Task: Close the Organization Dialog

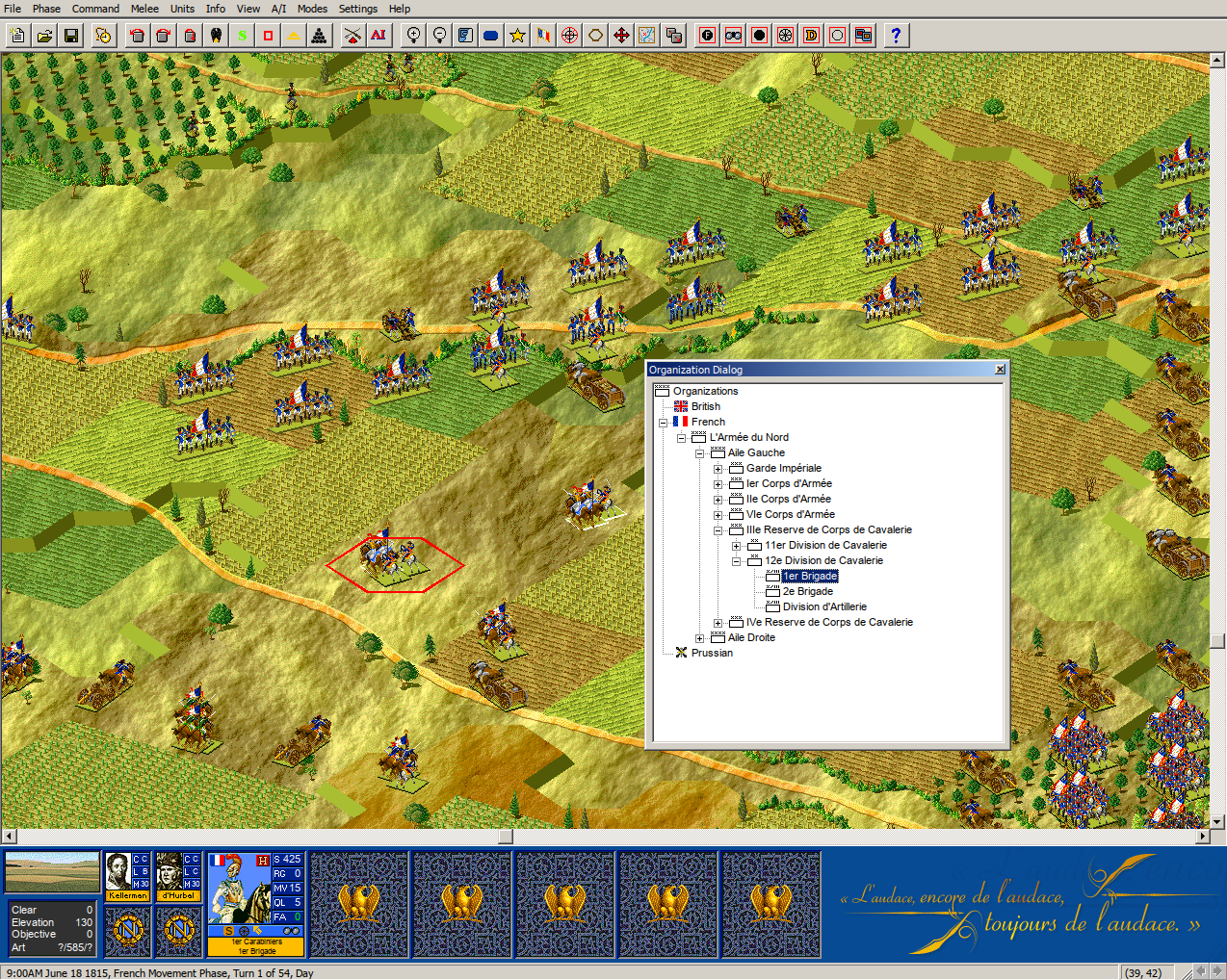Action: click(x=1000, y=370)
